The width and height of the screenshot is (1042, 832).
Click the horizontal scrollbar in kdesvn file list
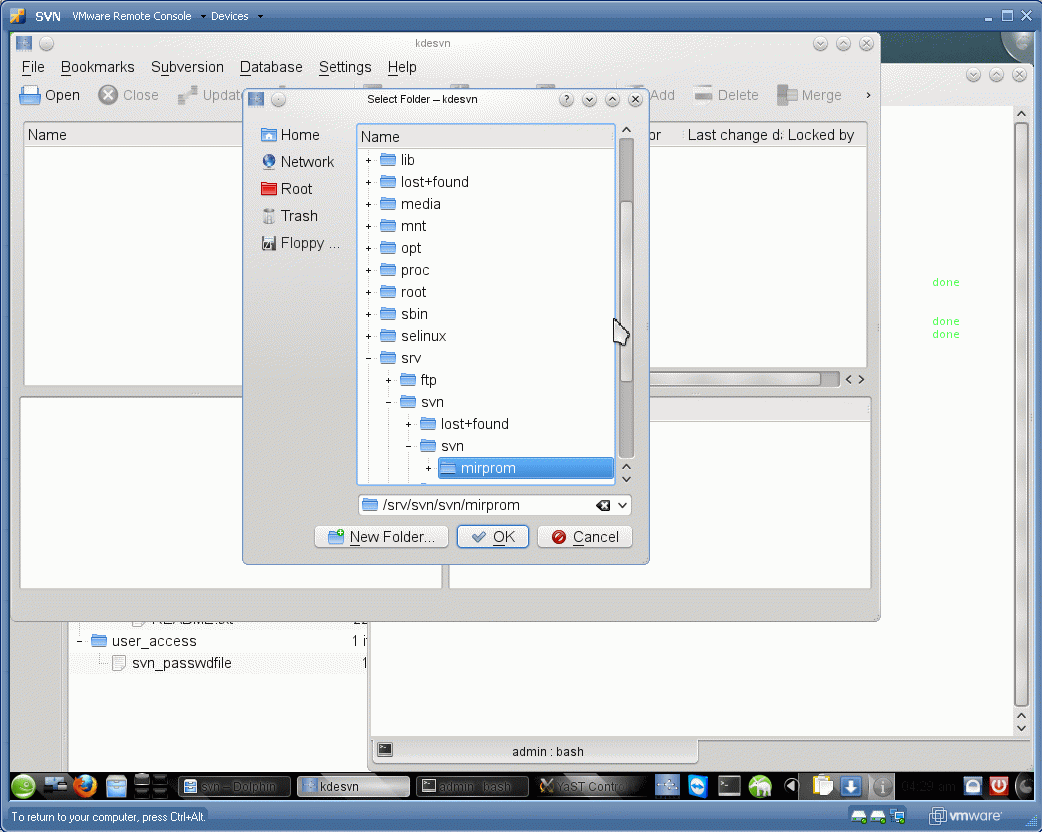[x=735, y=379]
